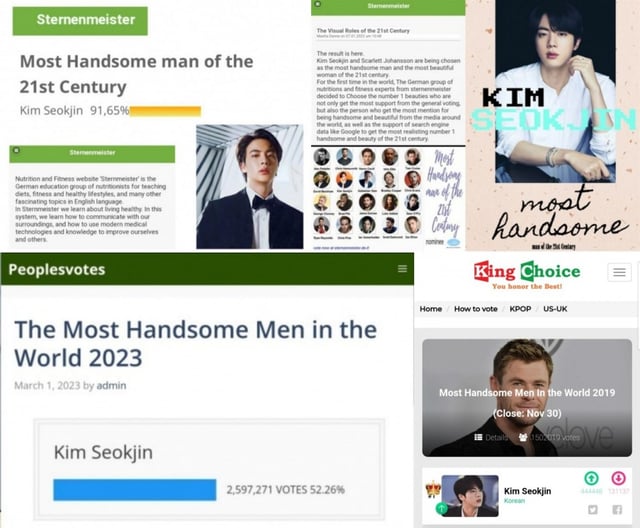Upvote Kim Seokjin with green arrow
This screenshot has width=640, height=528.
[591, 477]
